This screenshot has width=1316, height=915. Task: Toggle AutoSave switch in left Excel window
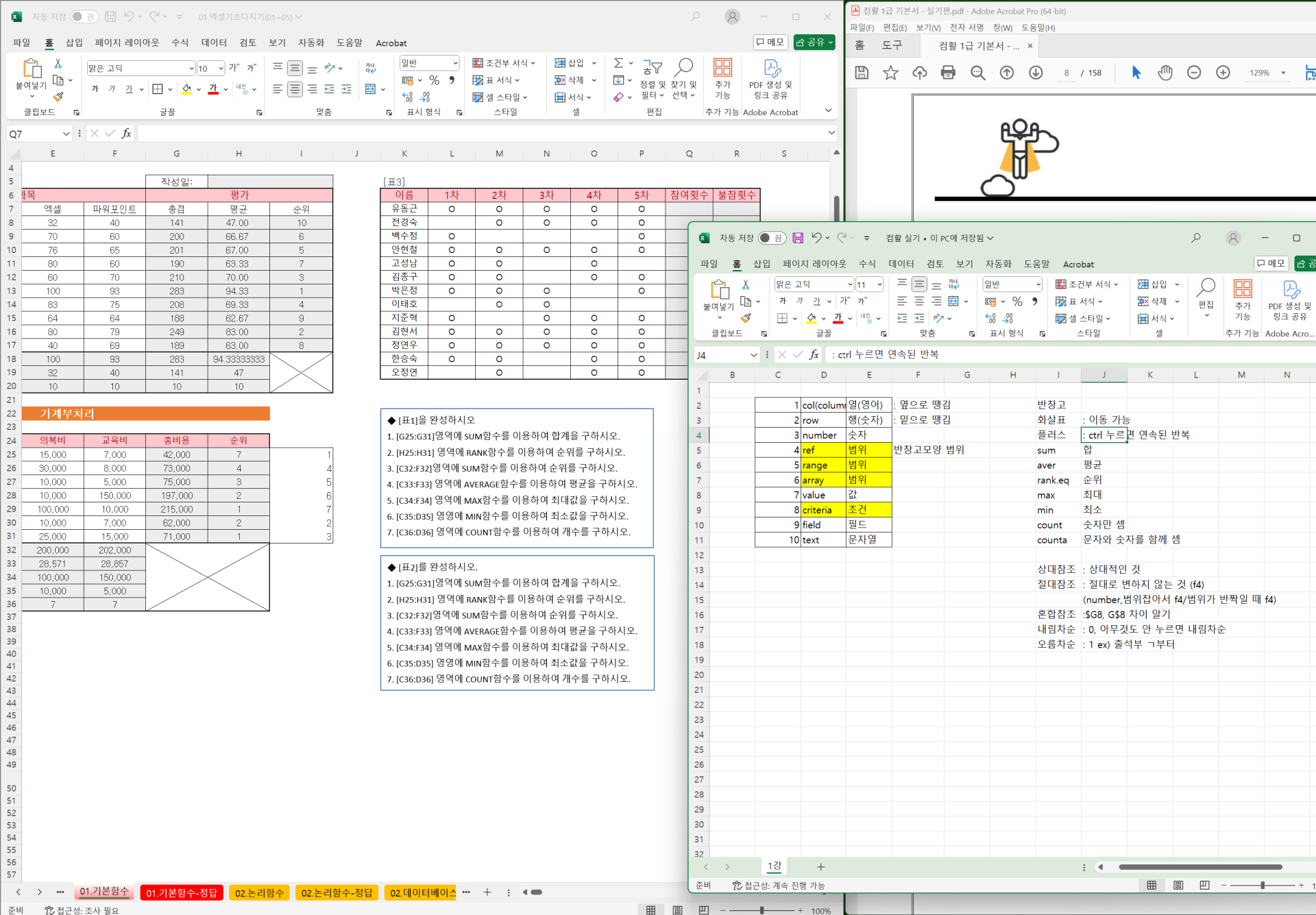84,16
